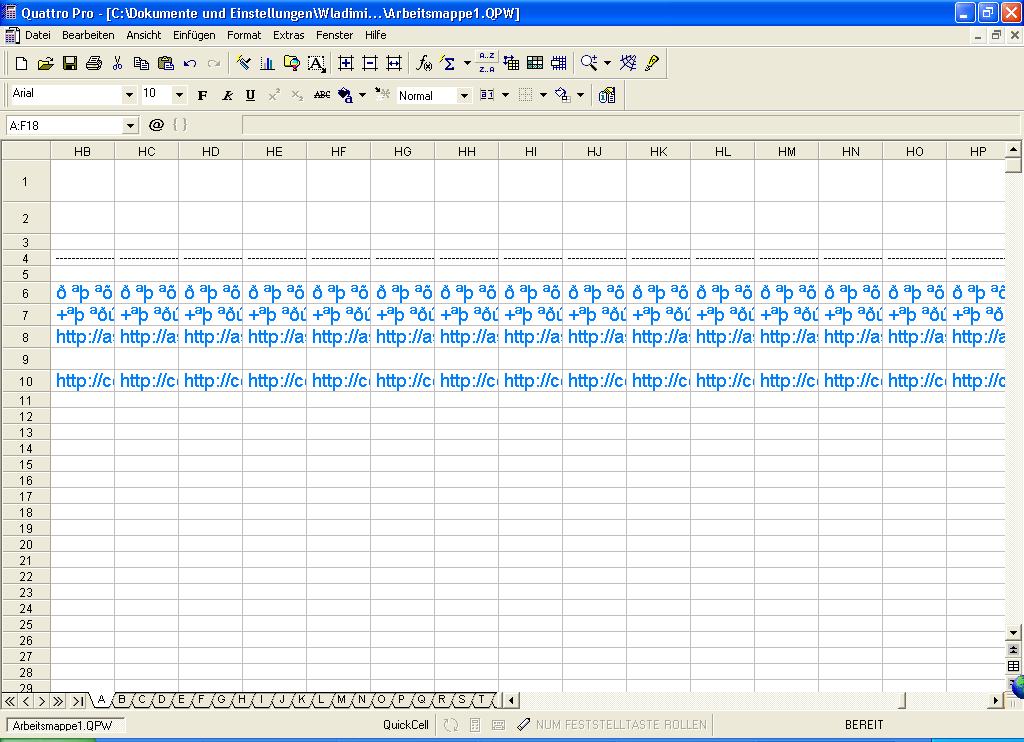Click the formula input line
The width and height of the screenshot is (1024, 742).
pos(630,125)
